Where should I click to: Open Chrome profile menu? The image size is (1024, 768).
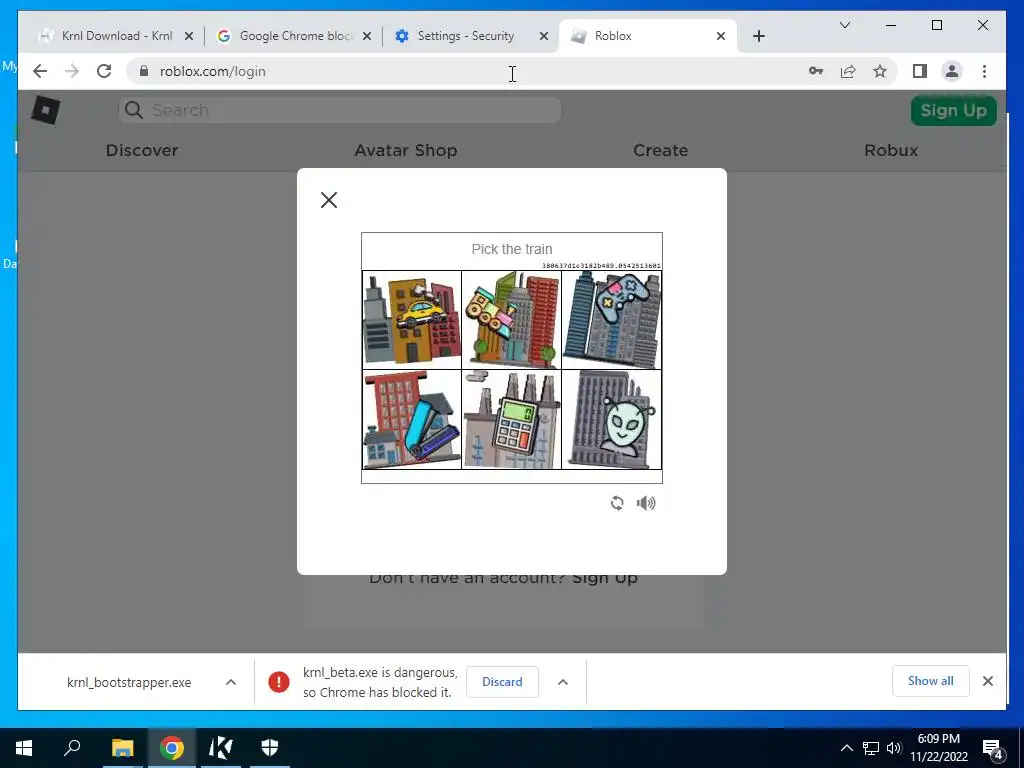(x=952, y=71)
